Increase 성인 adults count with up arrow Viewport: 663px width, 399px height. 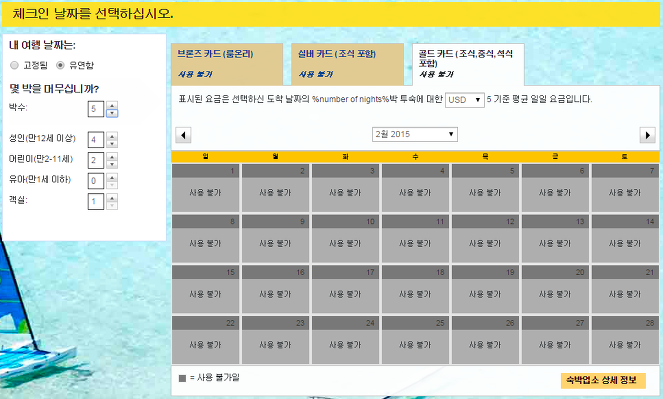pyautogui.click(x=112, y=136)
